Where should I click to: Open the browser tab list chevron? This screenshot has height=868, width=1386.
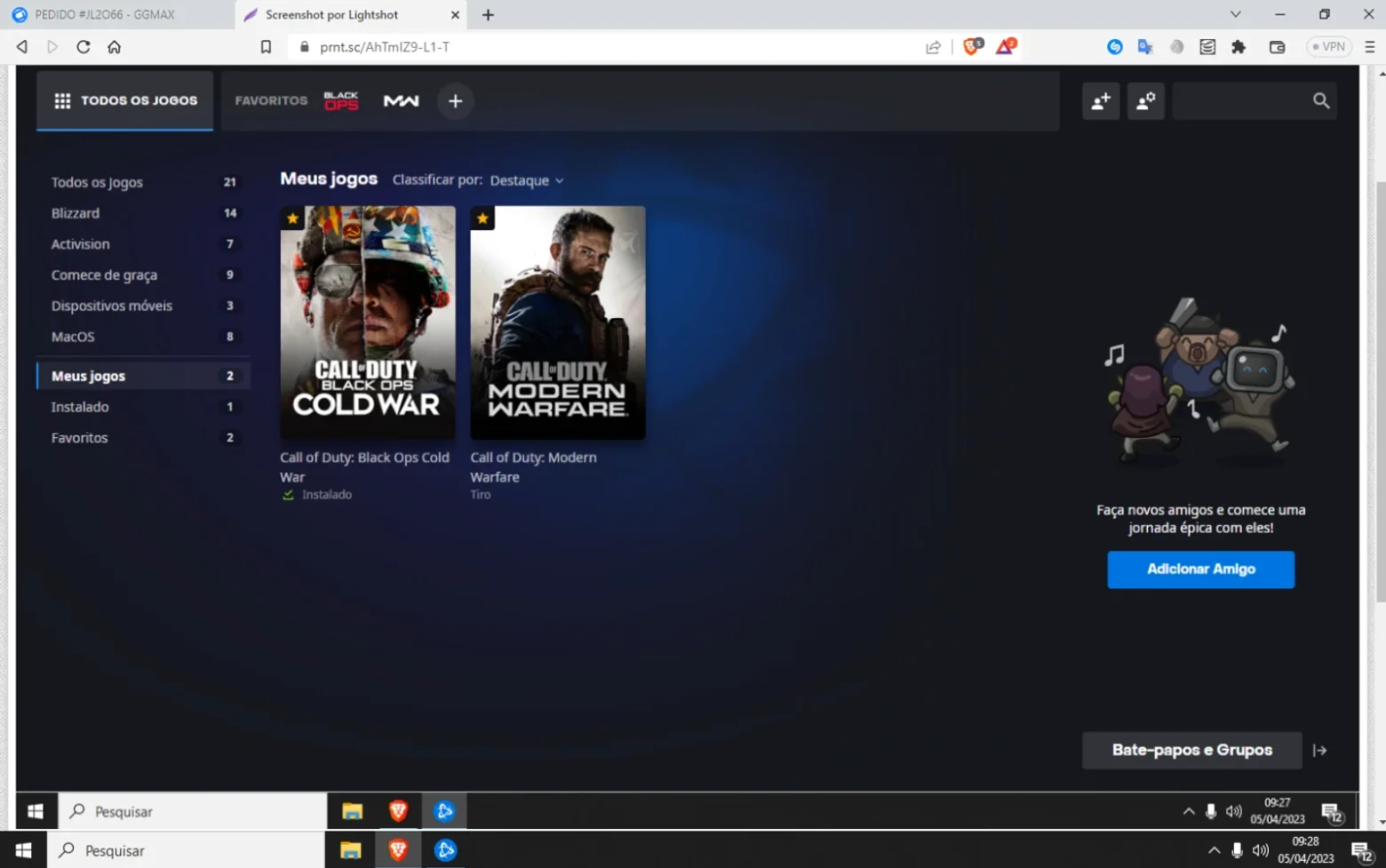point(1235,15)
